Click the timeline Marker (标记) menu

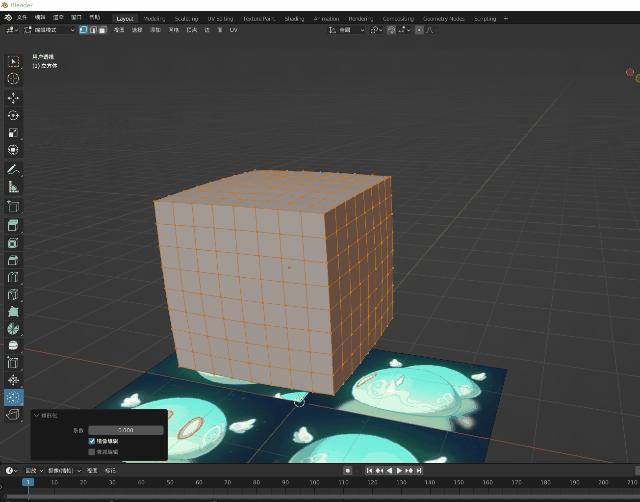[110, 471]
